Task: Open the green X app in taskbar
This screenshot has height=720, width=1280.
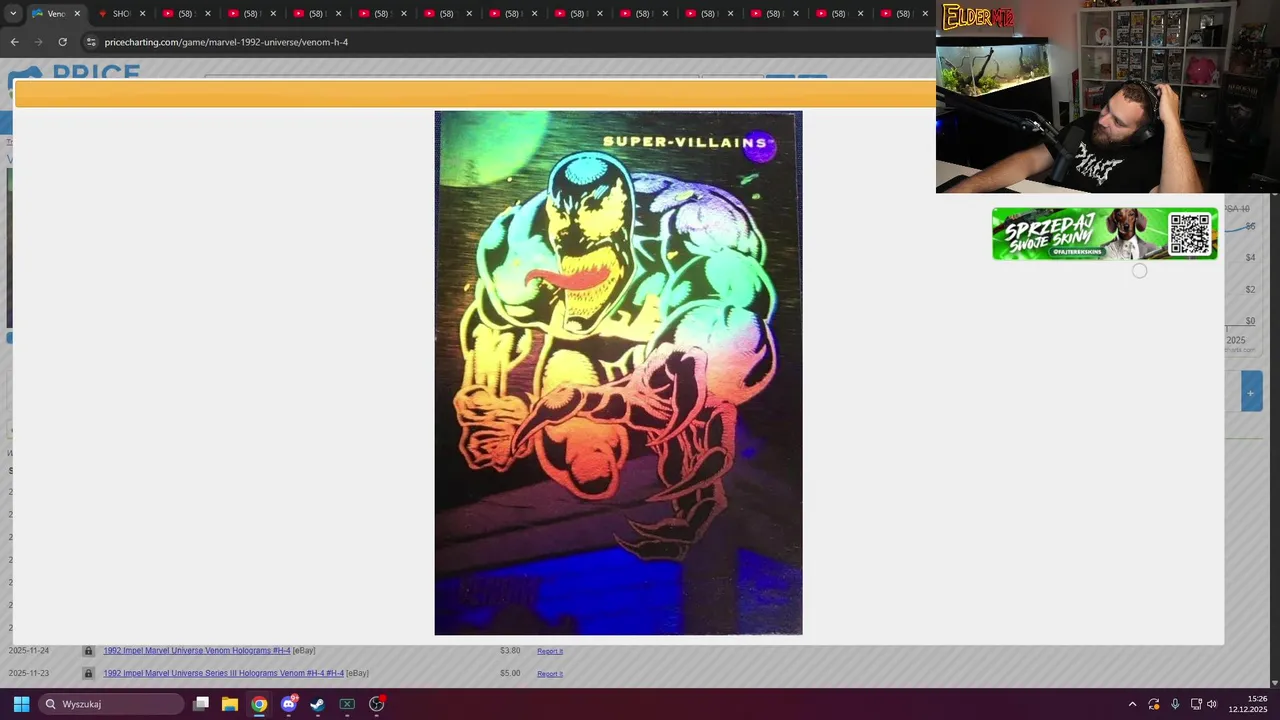Action: [347, 704]
